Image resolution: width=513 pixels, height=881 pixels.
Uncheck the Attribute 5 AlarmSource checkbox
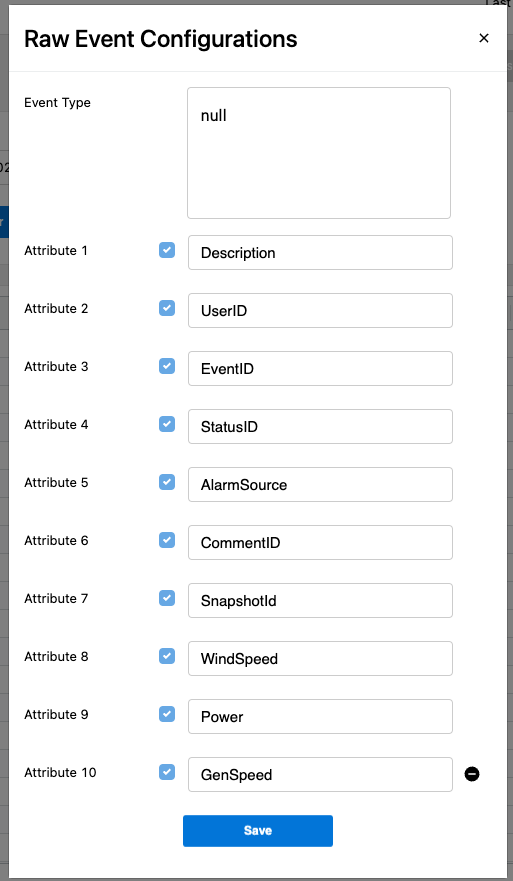click(167, 482)
